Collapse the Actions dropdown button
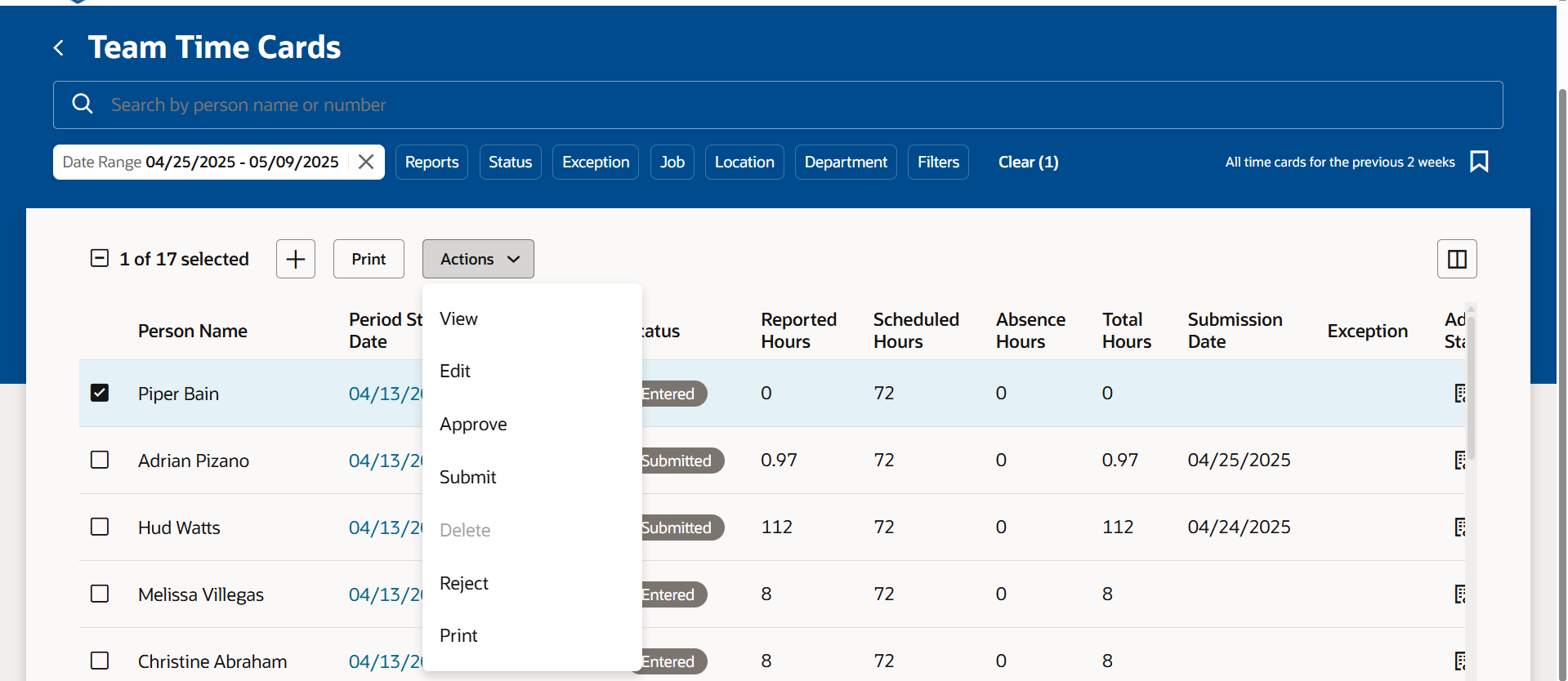Image resolution: width=1568 pixels, height=681 pixels. tap(478, 259)
